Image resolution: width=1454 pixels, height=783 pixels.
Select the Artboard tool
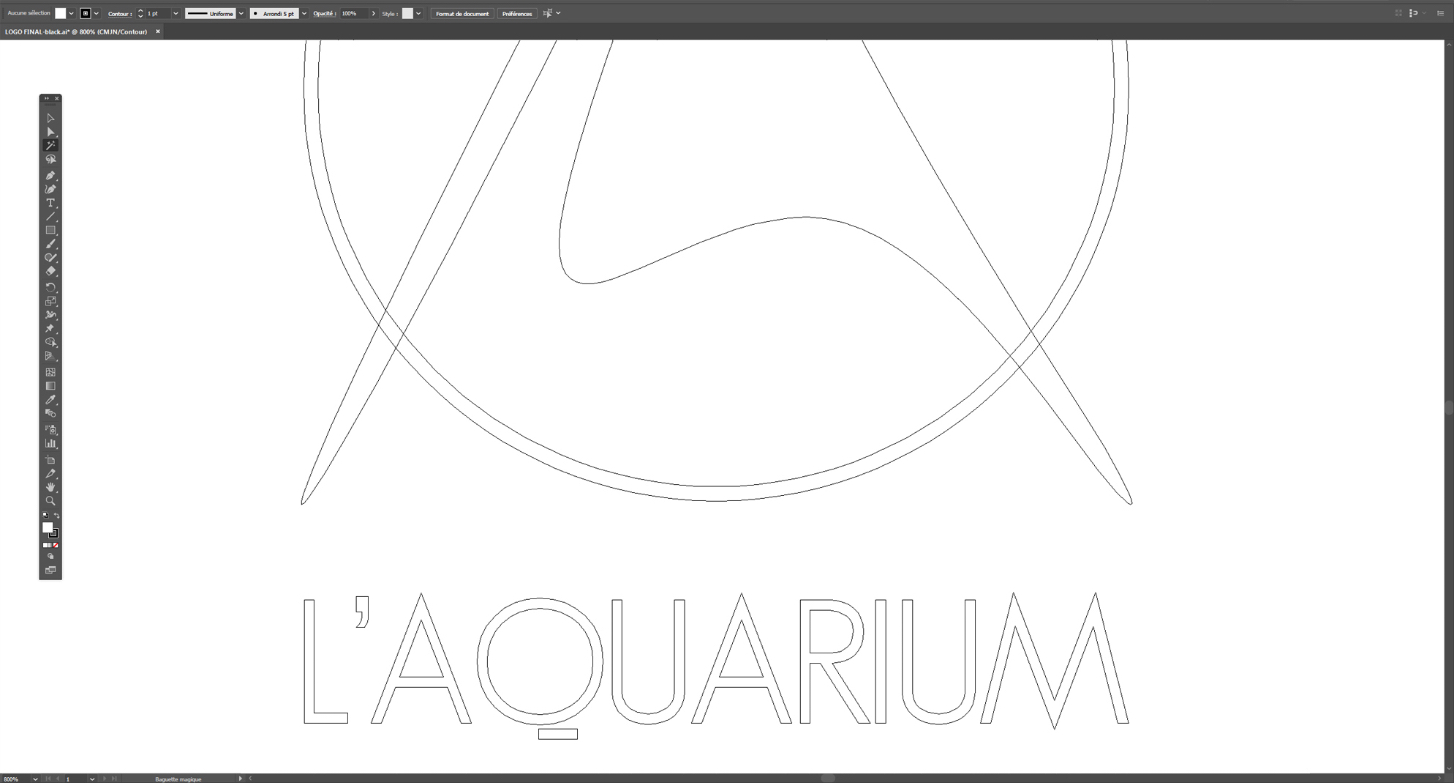(x=50, y=460)
